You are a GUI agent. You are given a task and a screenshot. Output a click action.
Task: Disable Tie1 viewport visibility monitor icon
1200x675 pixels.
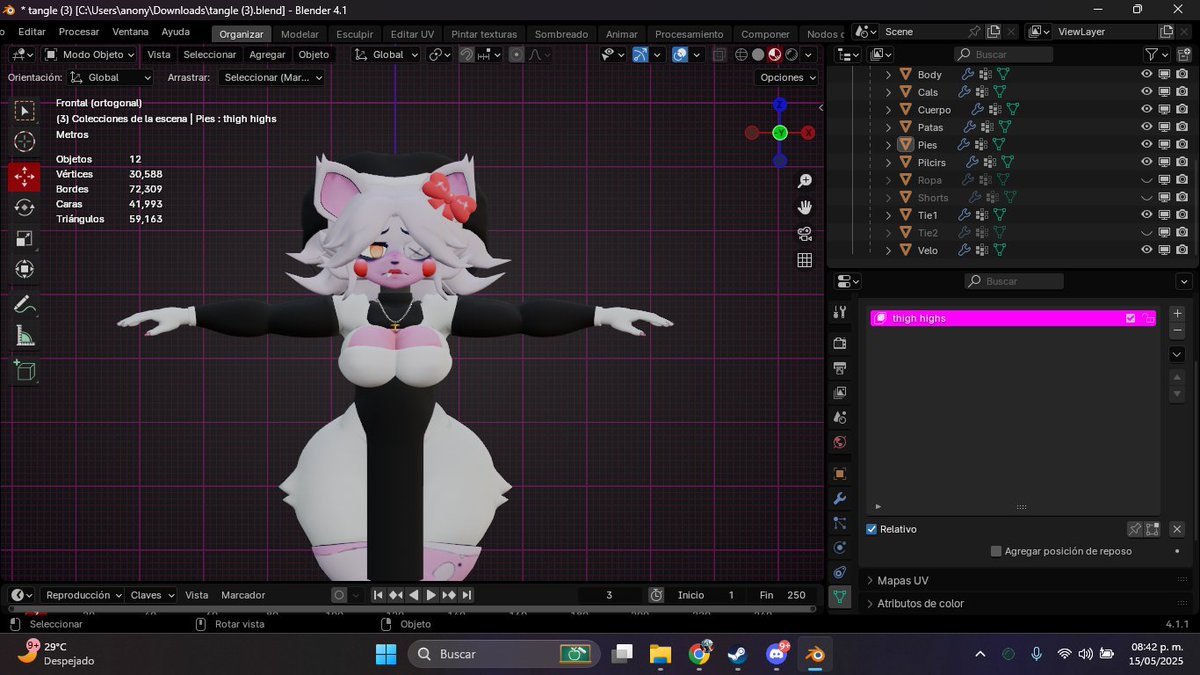point(1163,214)
